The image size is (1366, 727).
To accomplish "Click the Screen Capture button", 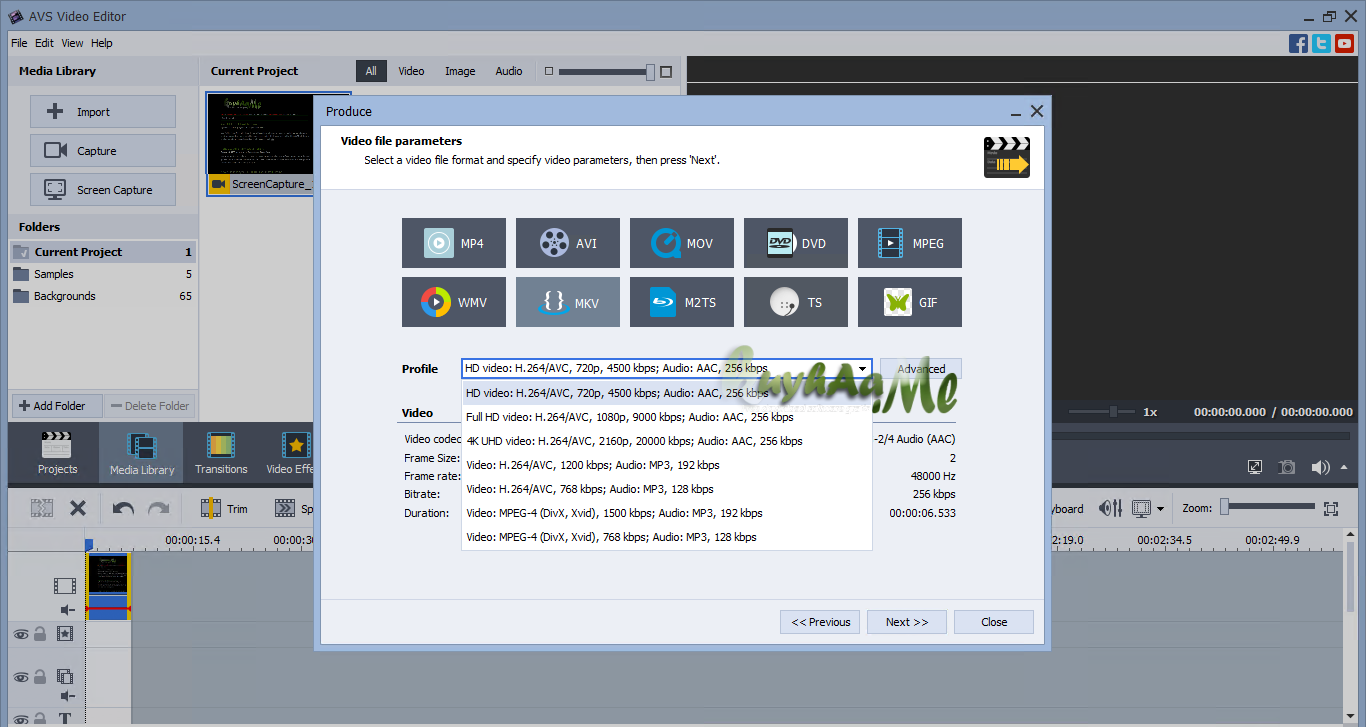I will point(103,190).
